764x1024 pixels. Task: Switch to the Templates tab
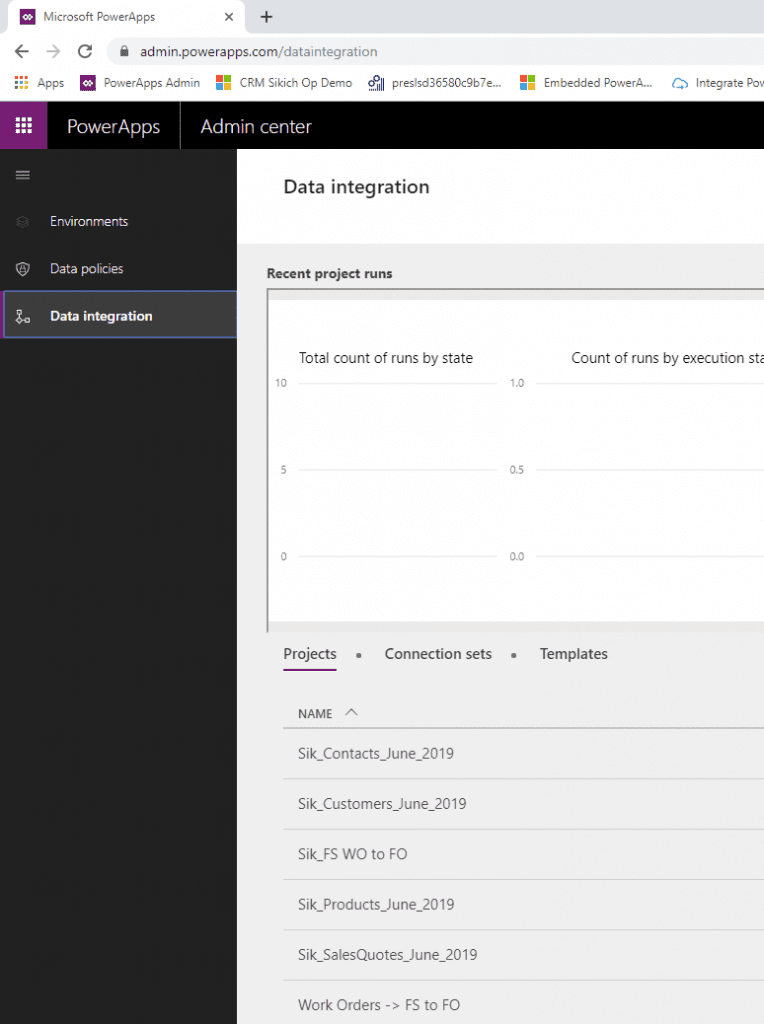pyautogui.click(x=573, y=654)
